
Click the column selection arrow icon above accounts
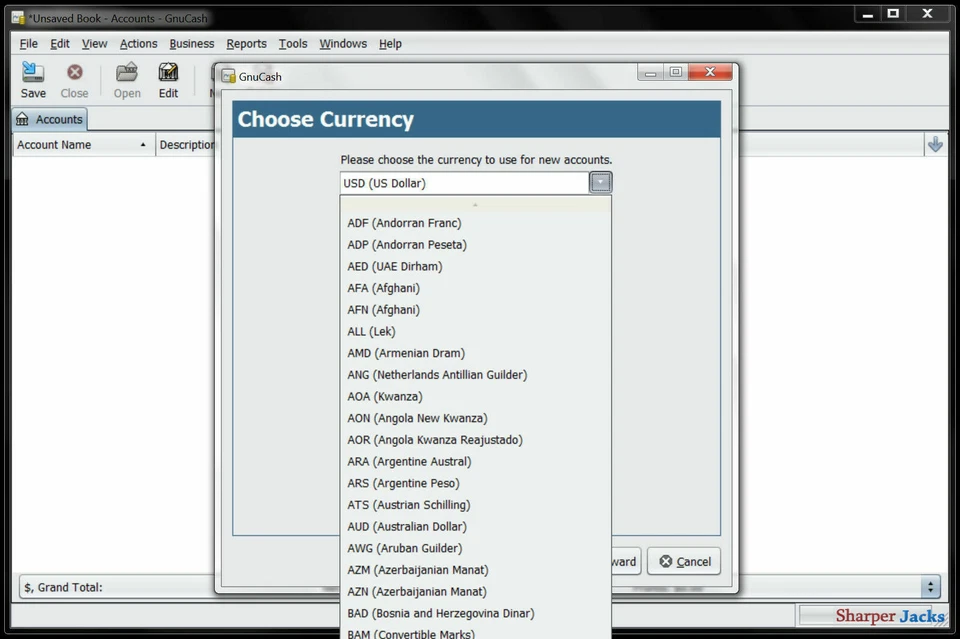pos(935,144)
